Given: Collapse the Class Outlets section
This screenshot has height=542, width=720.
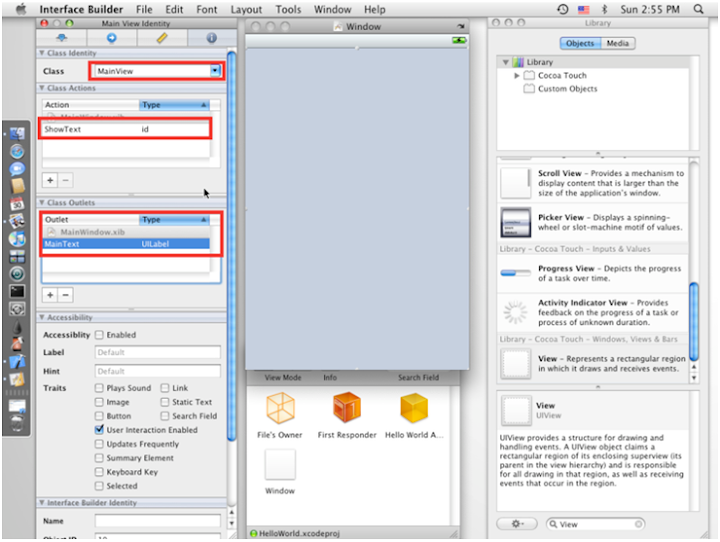Looking at the screenshot, I should coord(42,203).
